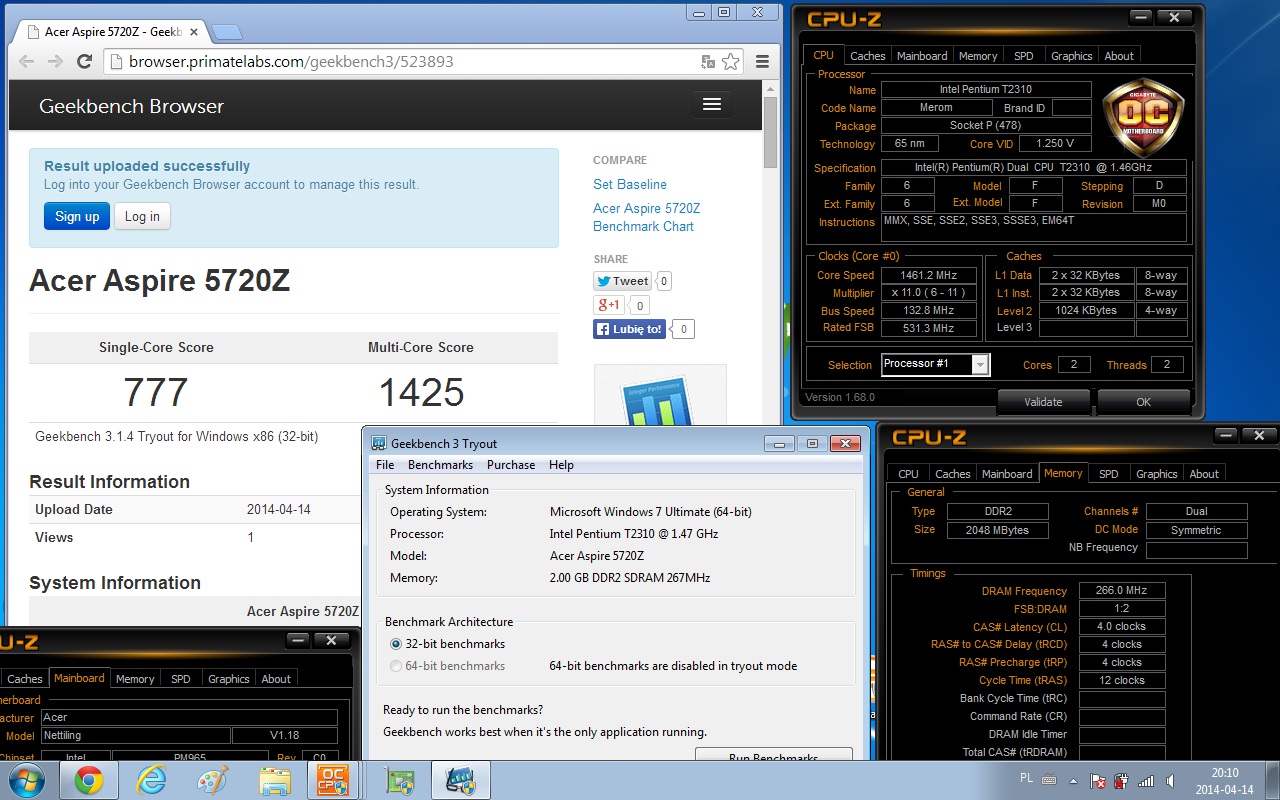Open the network signal tray icon

pyautogui.click(x=1146, y=780)
